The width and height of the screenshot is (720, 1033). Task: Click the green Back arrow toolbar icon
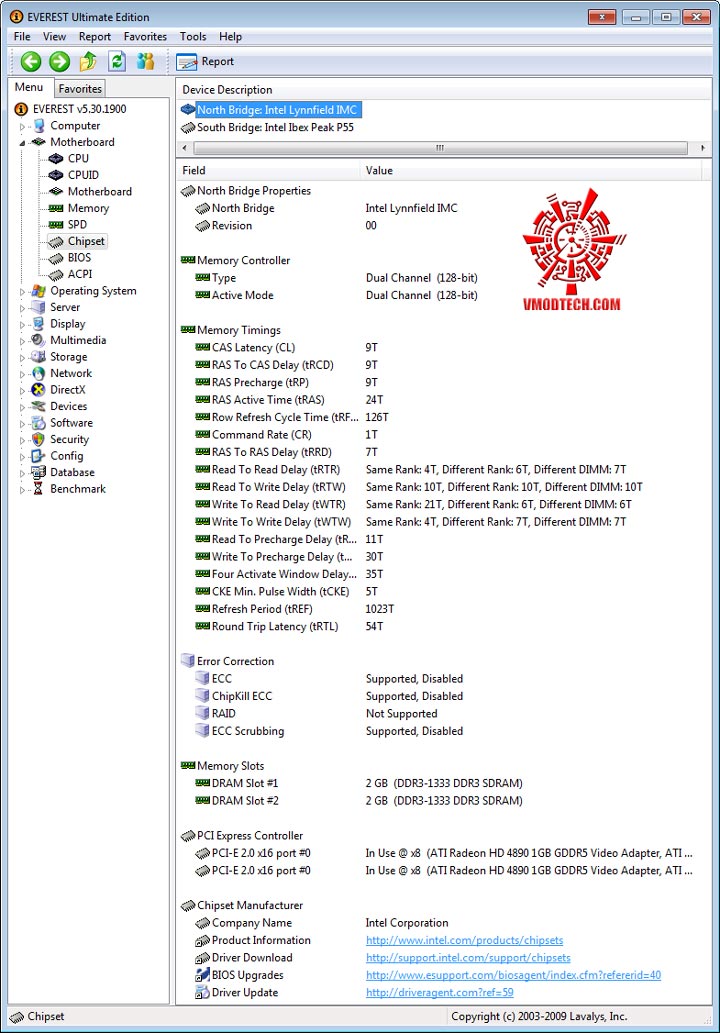pyautogui.click(x=30, y=62)
